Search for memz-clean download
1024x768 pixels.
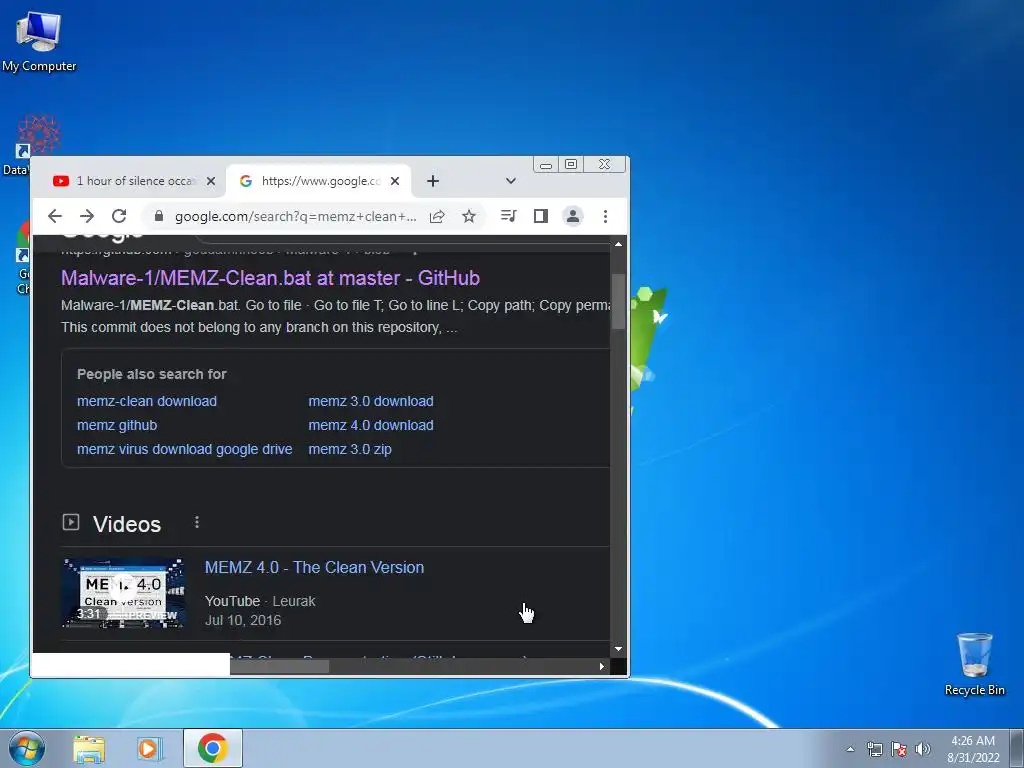click(x=147, y=401)
